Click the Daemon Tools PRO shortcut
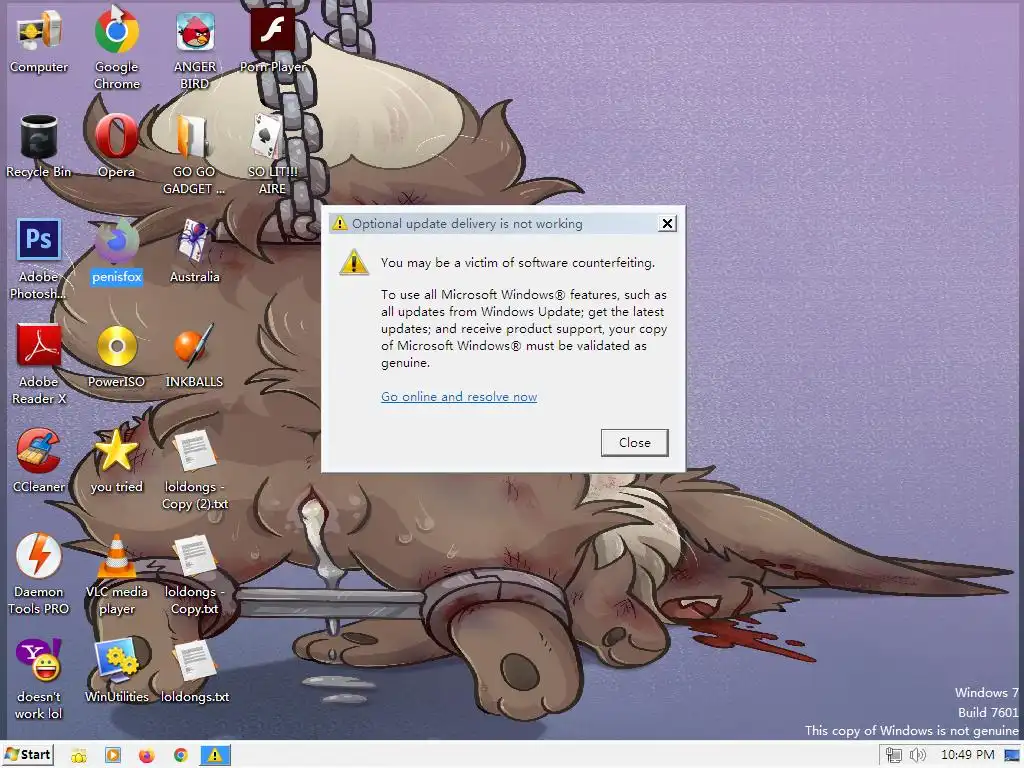 coord(39,575)
